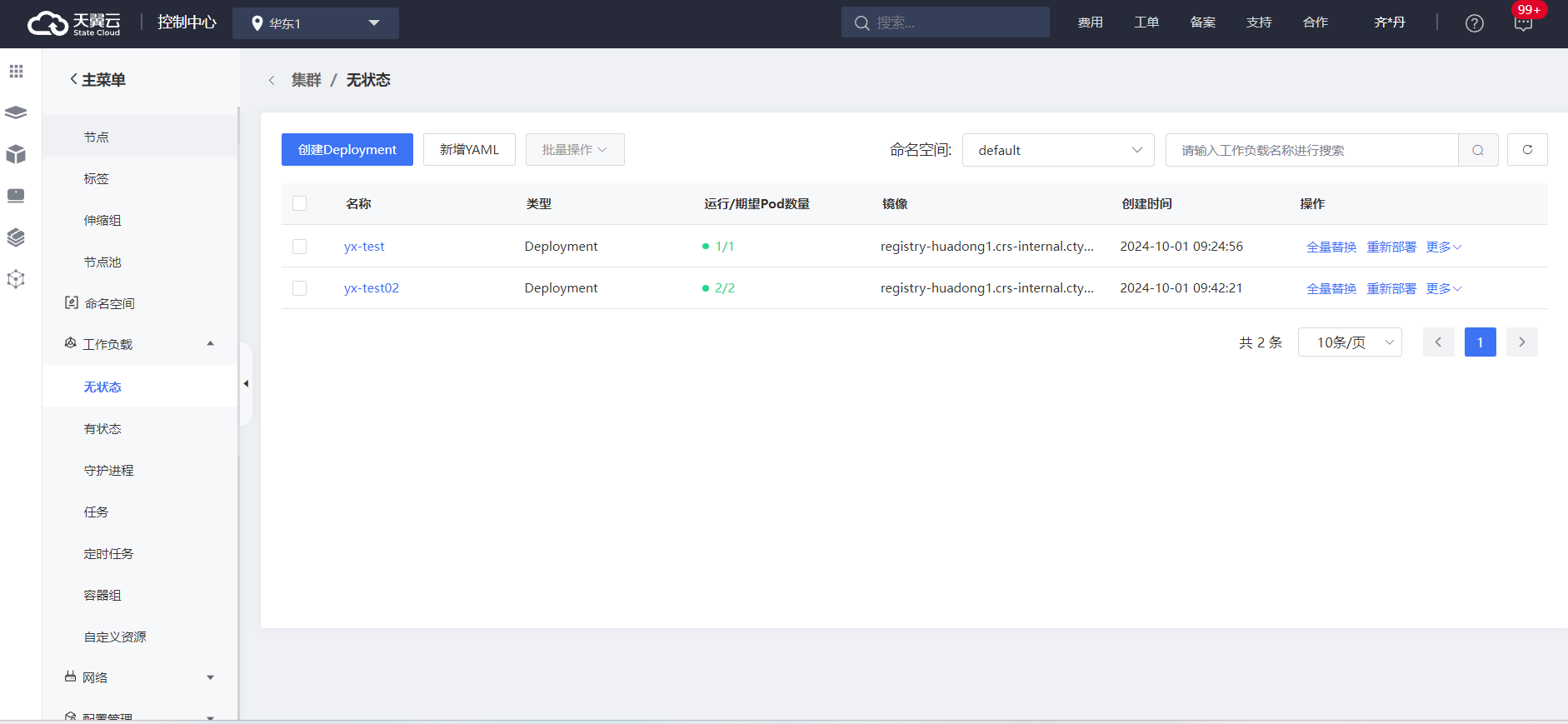Open the default namespace dropdown
1568x724 pixels.
(1058, 150)
